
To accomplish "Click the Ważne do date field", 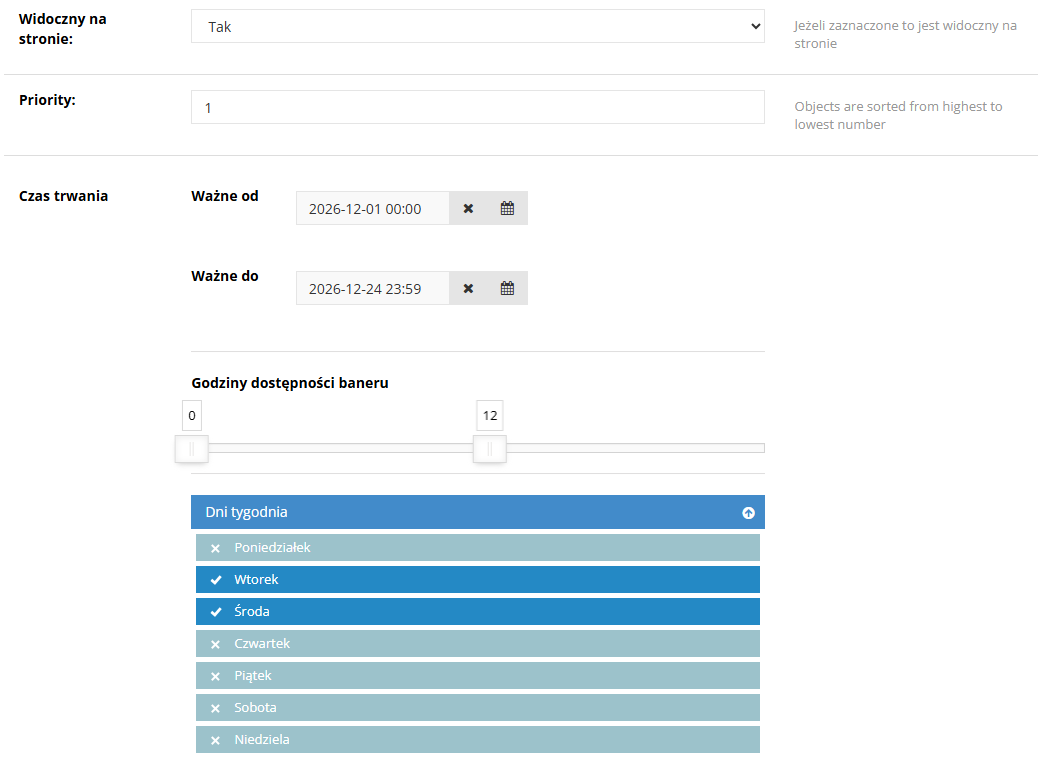I will click(x=373, y=289).
